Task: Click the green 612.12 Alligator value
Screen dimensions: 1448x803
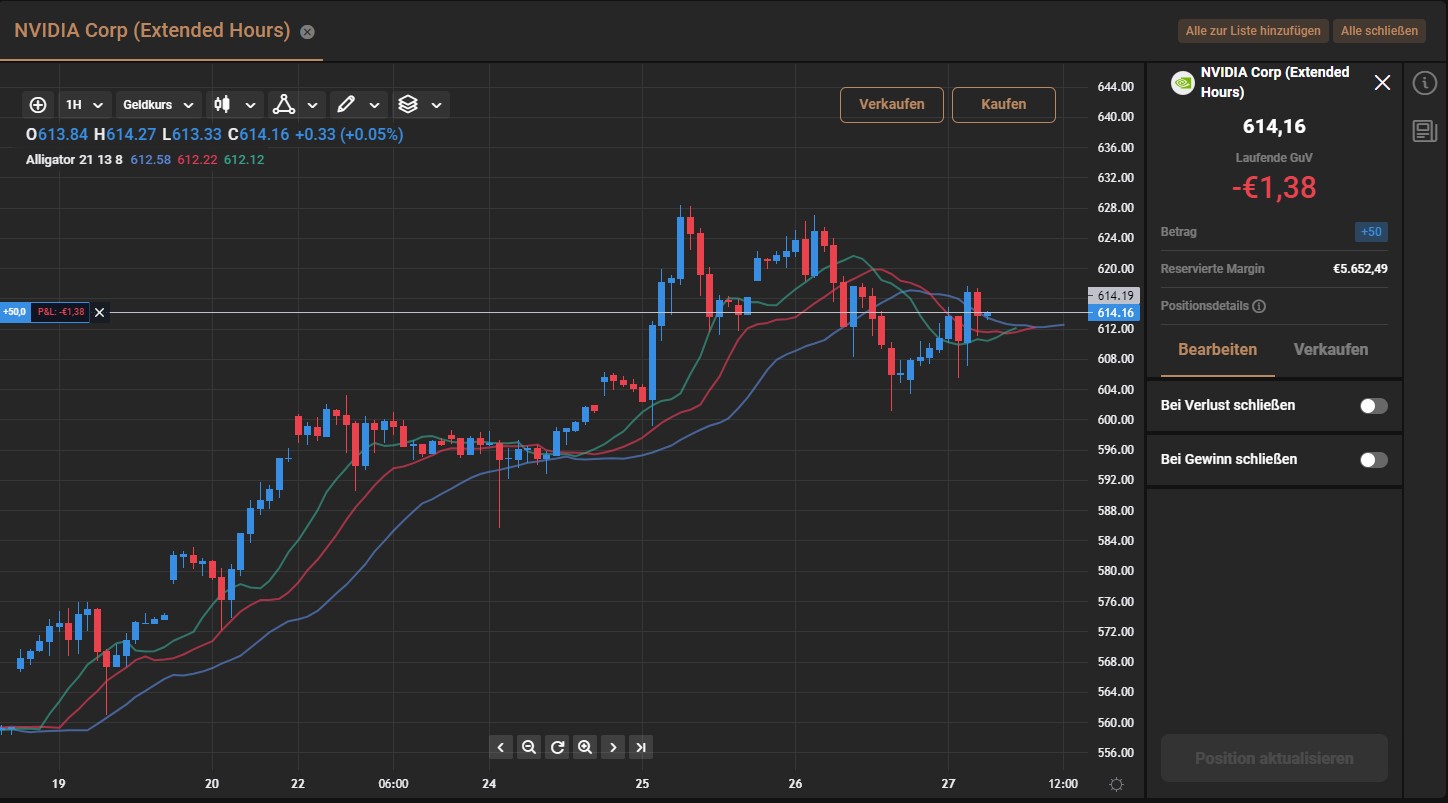Action: [244, 159]
